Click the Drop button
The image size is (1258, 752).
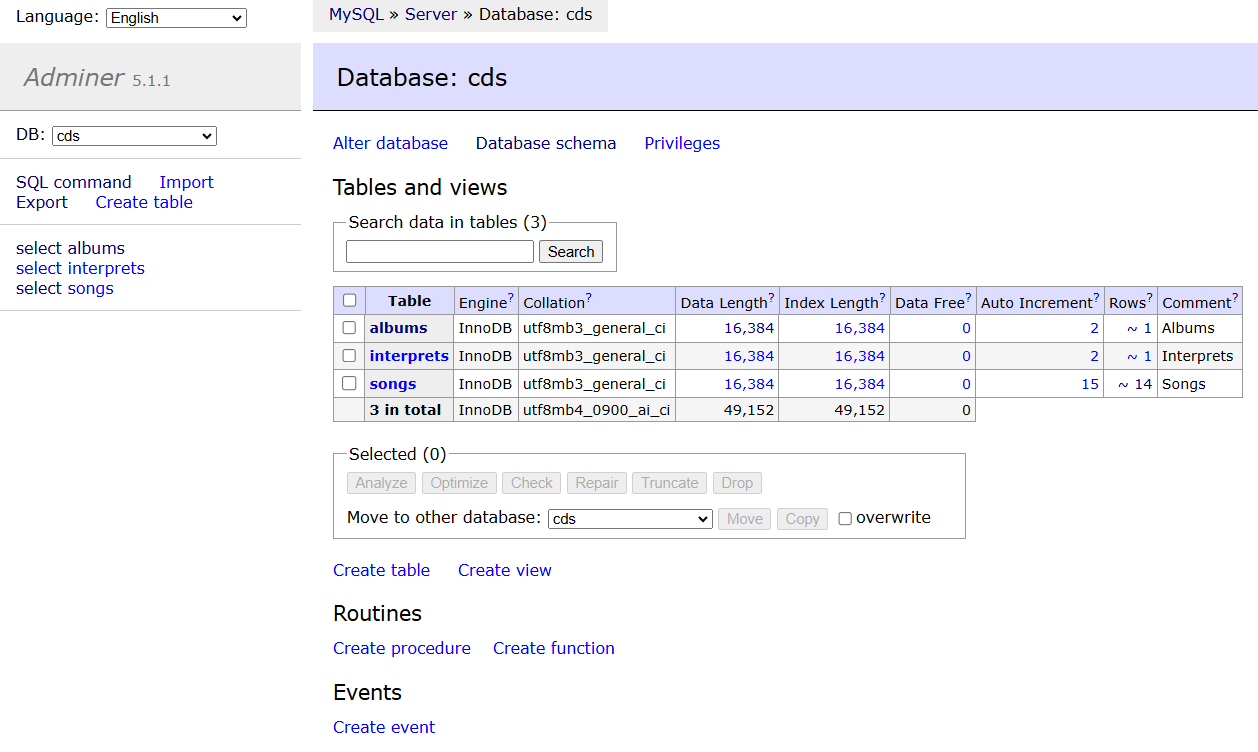pos(737,483)
